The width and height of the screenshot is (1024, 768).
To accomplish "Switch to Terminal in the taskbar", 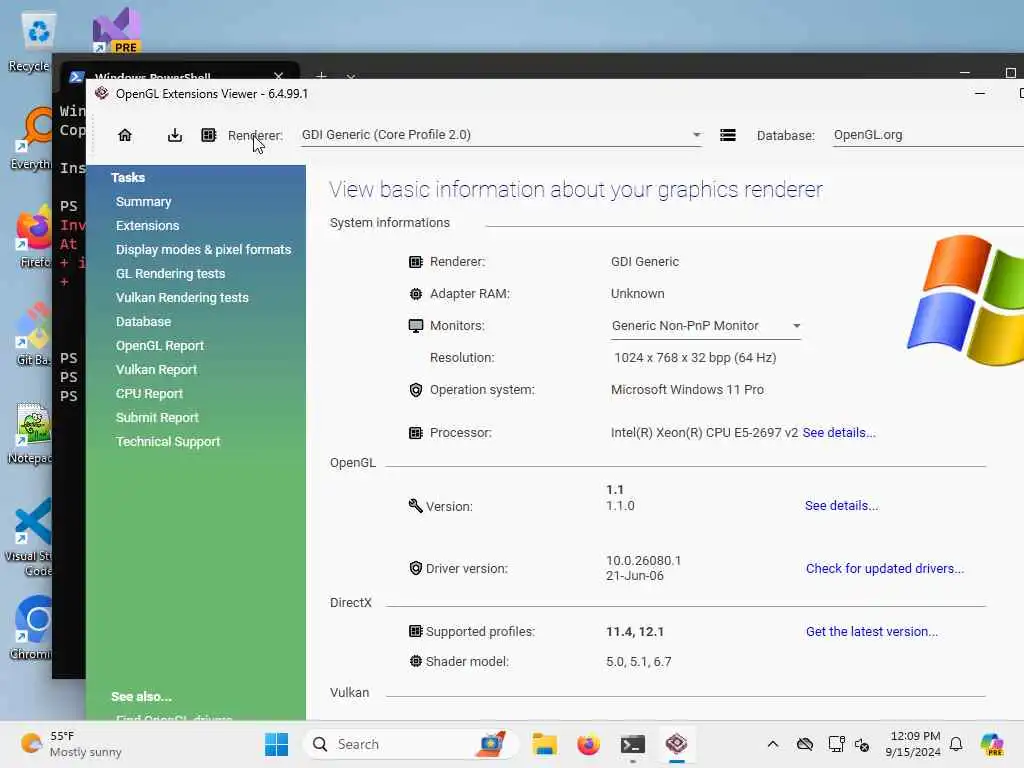I will [x=633, y=744].
